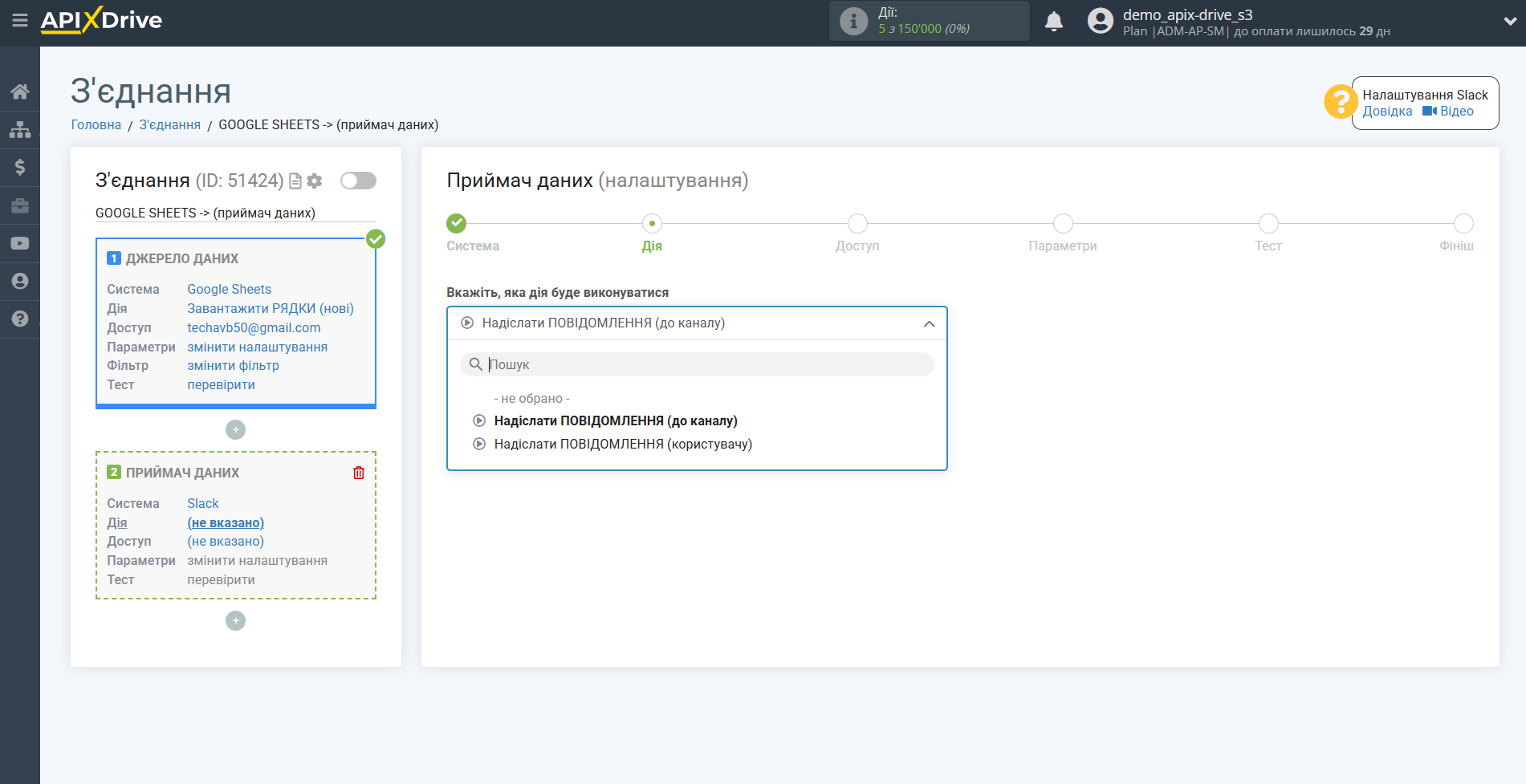Click the ДЖЕРЕЛО ДАНИХ header
The width and height of the screenshot is (1526, 784).
point(182,259)
